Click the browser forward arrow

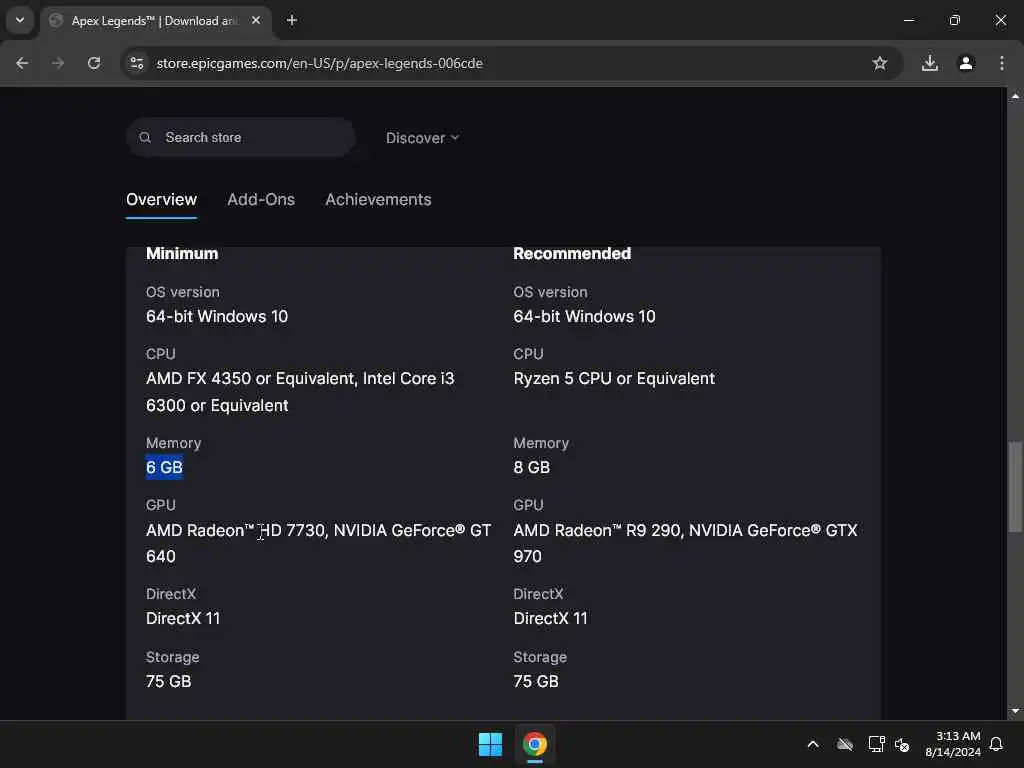[x=58, y=63]
